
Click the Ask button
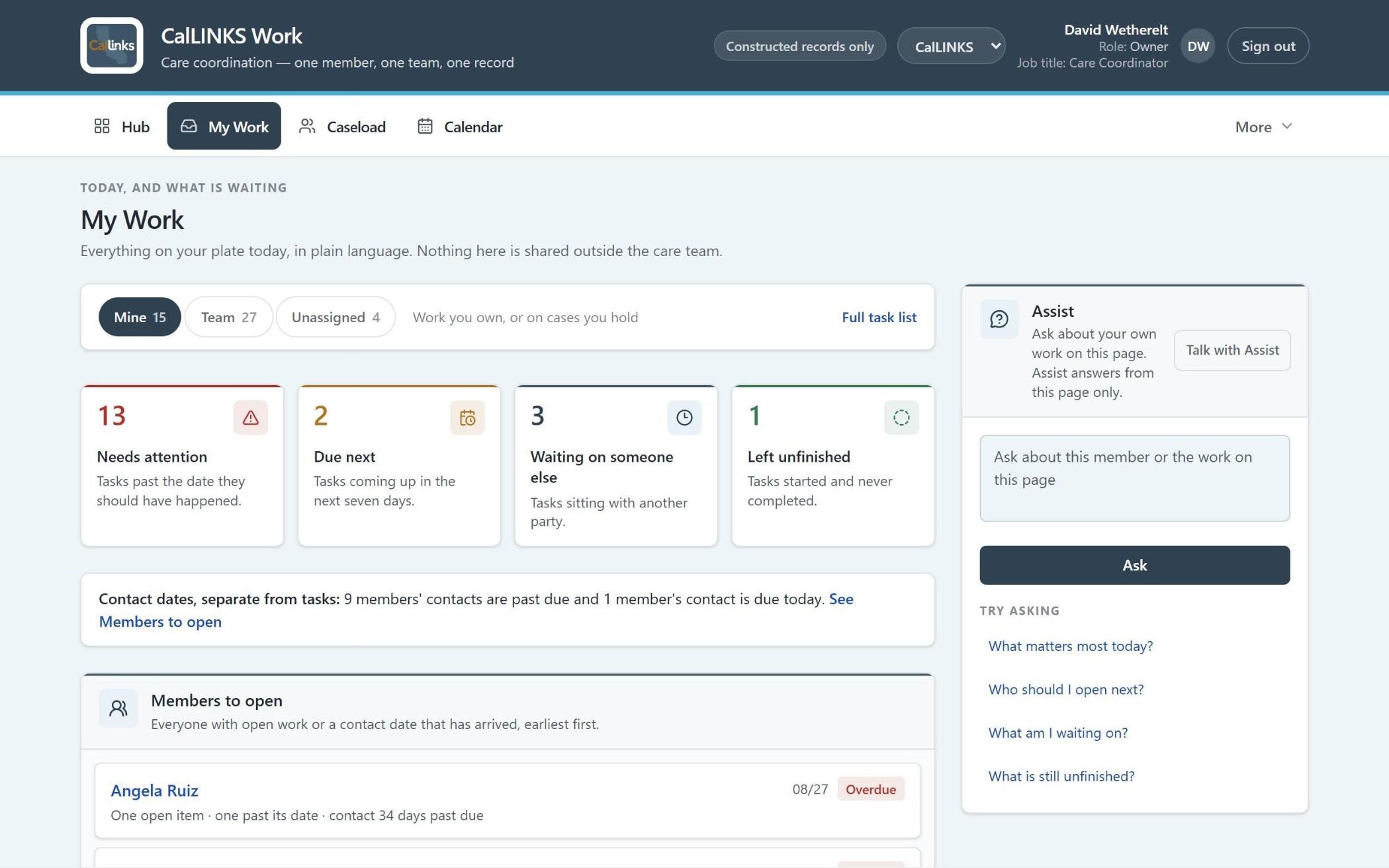(x=1134, y=565)
